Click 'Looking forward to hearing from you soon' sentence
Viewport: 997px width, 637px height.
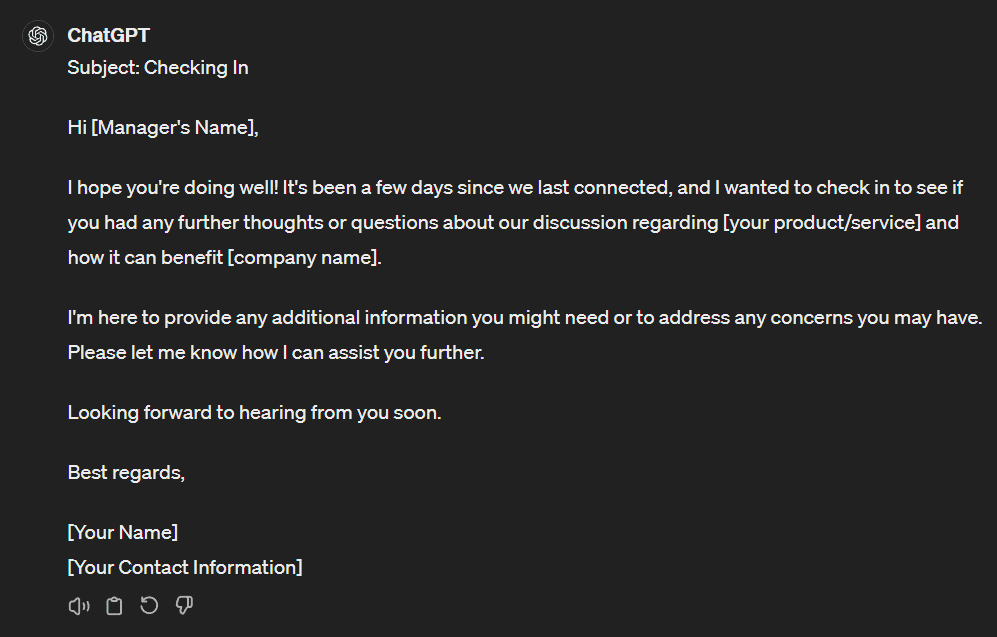pyautogui.click(x=254, y=413)
